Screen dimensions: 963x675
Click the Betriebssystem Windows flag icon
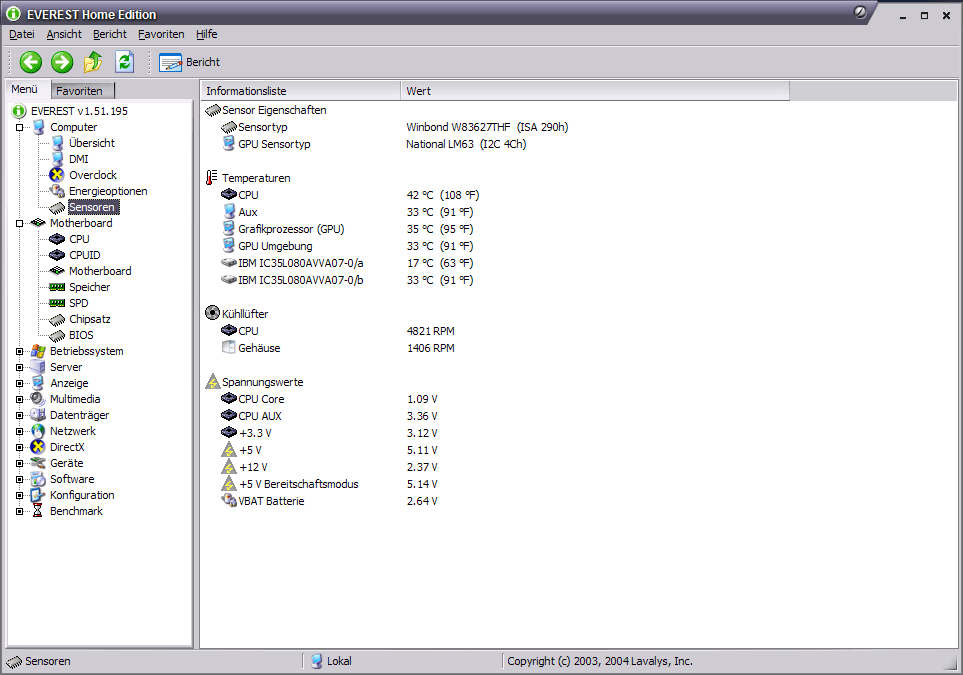[38, 351]
